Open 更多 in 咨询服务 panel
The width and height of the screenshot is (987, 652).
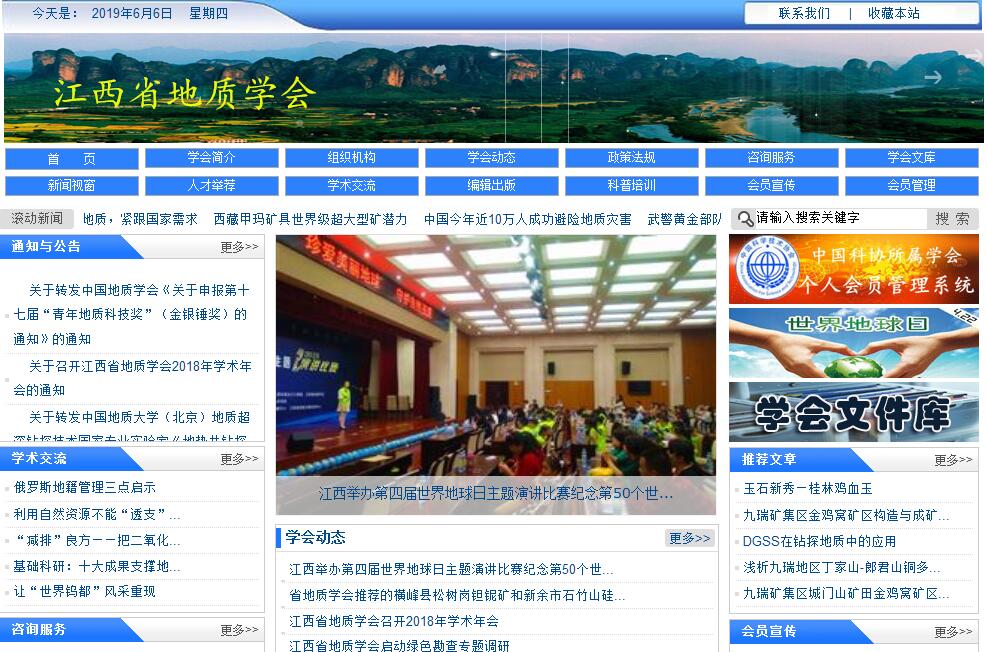coord(239,630)
